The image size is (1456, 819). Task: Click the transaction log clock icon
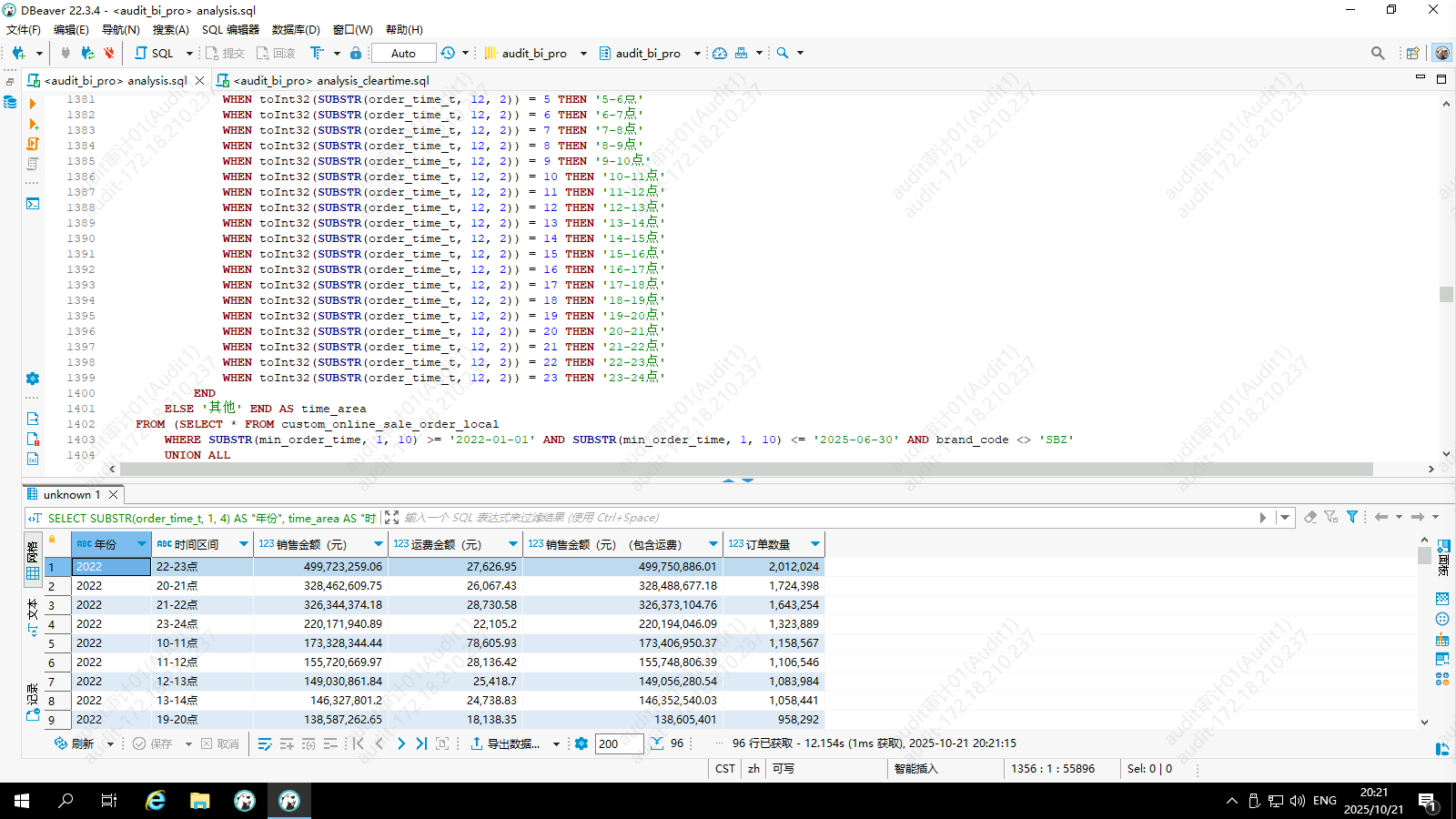coord(448,53)
